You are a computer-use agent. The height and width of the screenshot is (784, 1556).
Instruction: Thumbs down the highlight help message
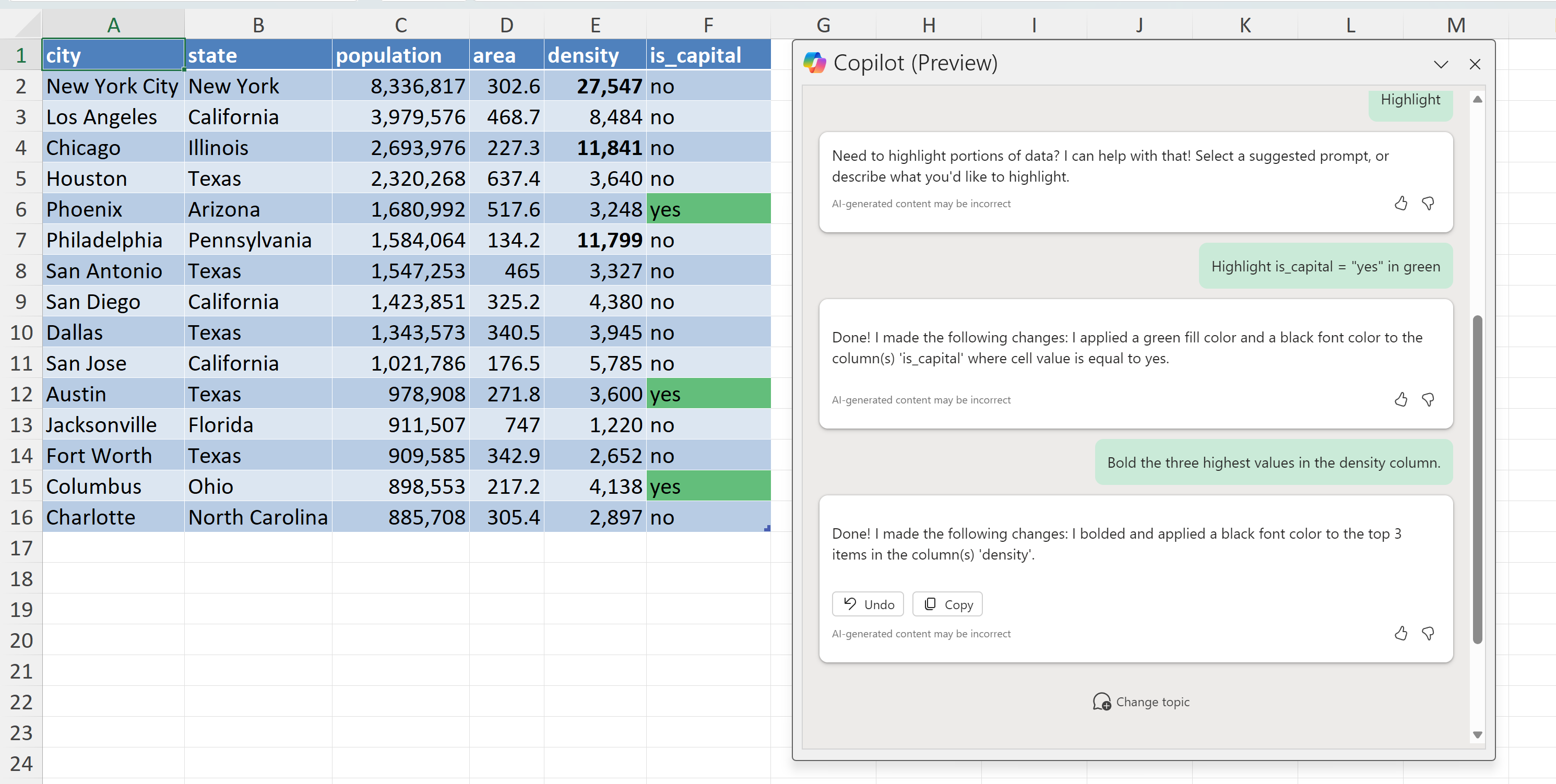tap(1428, 204)
